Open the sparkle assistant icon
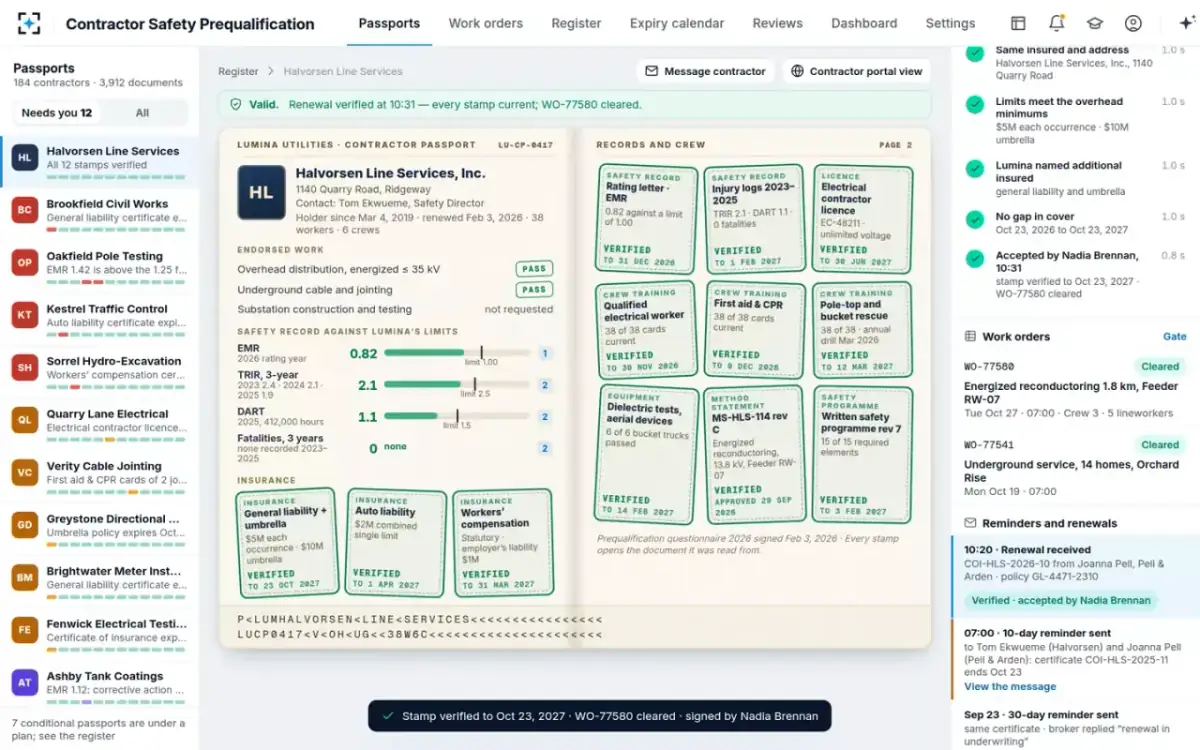 [1187, 23]
